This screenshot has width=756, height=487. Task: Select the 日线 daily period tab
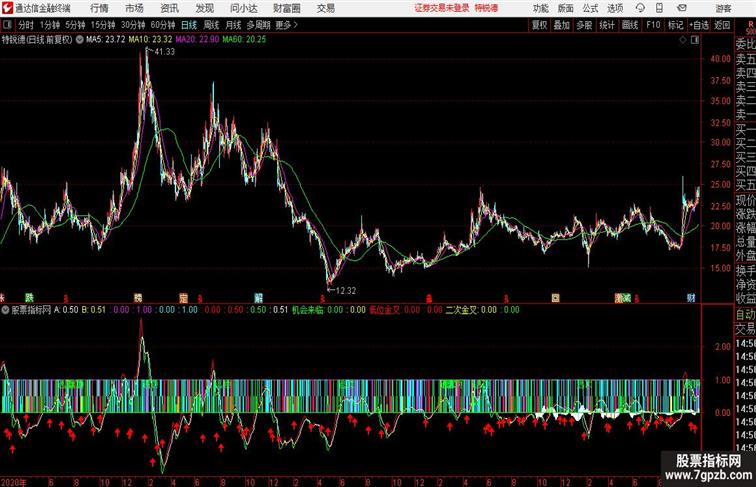tap(189, 25)
